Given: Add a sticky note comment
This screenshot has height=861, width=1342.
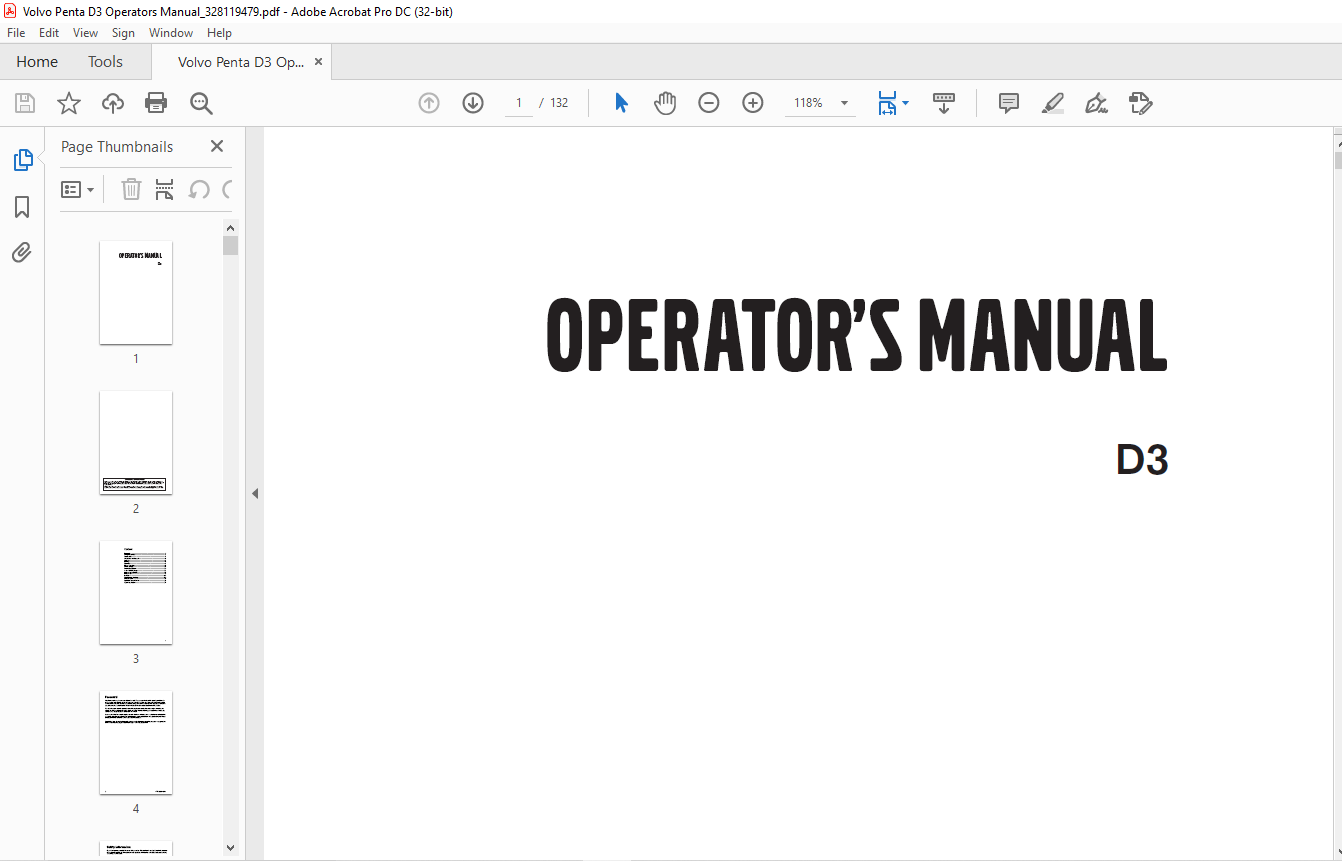Looking at the screenshot, I should [x=1009, y=103].
